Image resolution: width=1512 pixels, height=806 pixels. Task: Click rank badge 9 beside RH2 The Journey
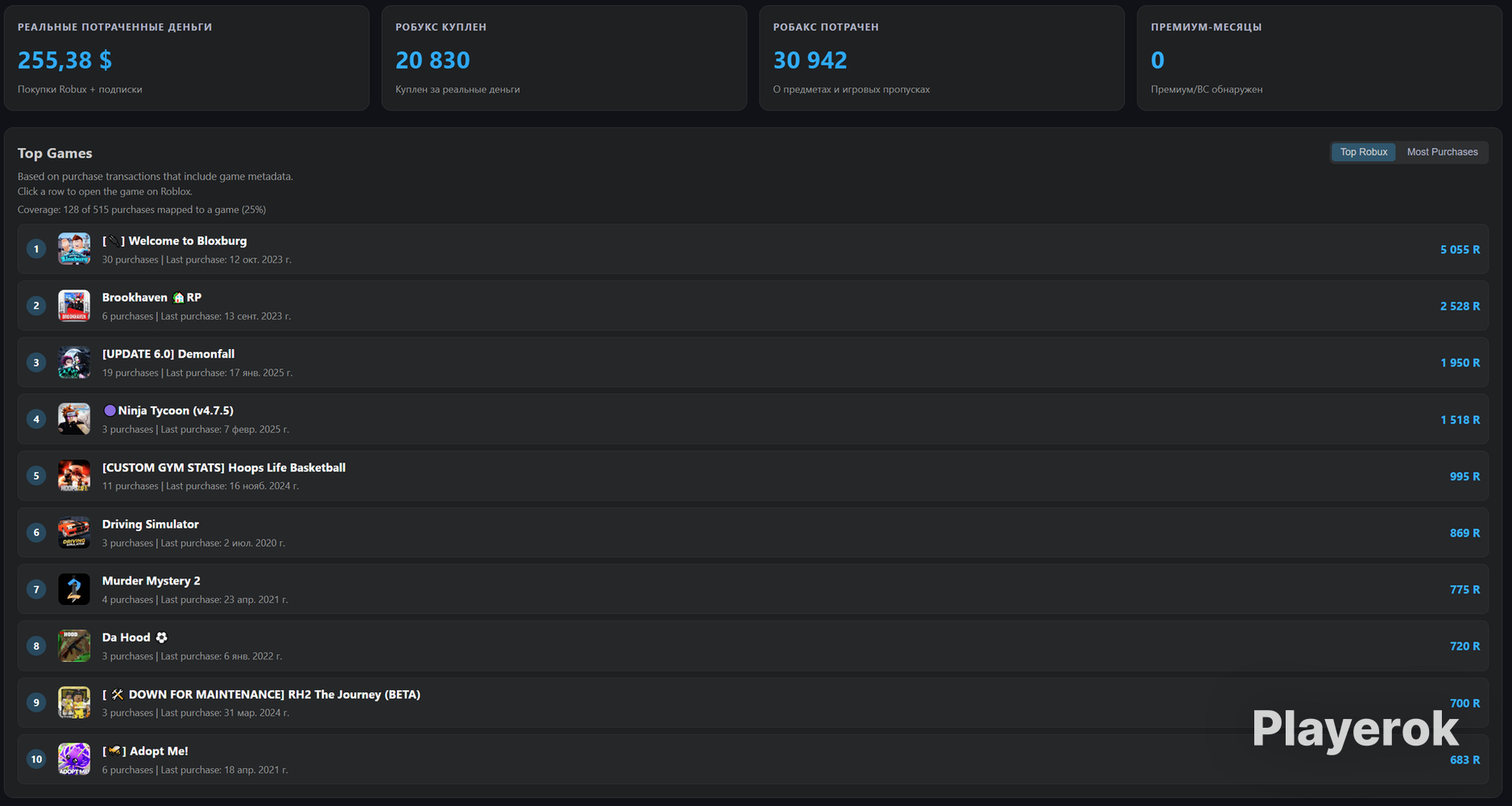pyautogui.click(x=36, y=703)
